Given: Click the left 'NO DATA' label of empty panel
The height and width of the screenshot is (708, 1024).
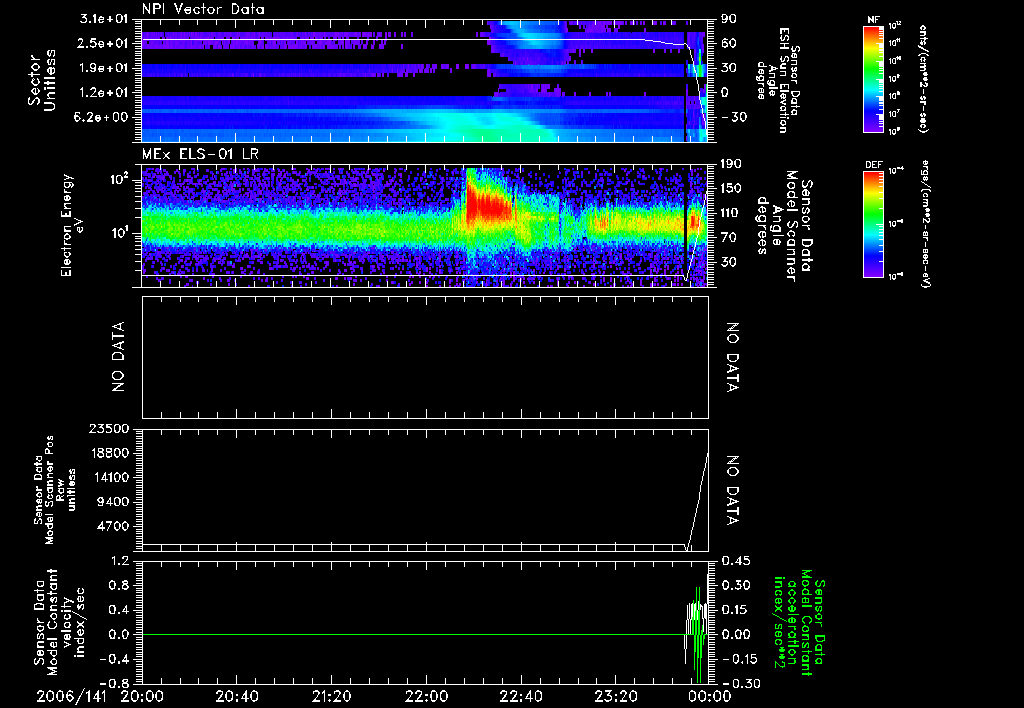Looking at the screenshot, I should [118, 357].
